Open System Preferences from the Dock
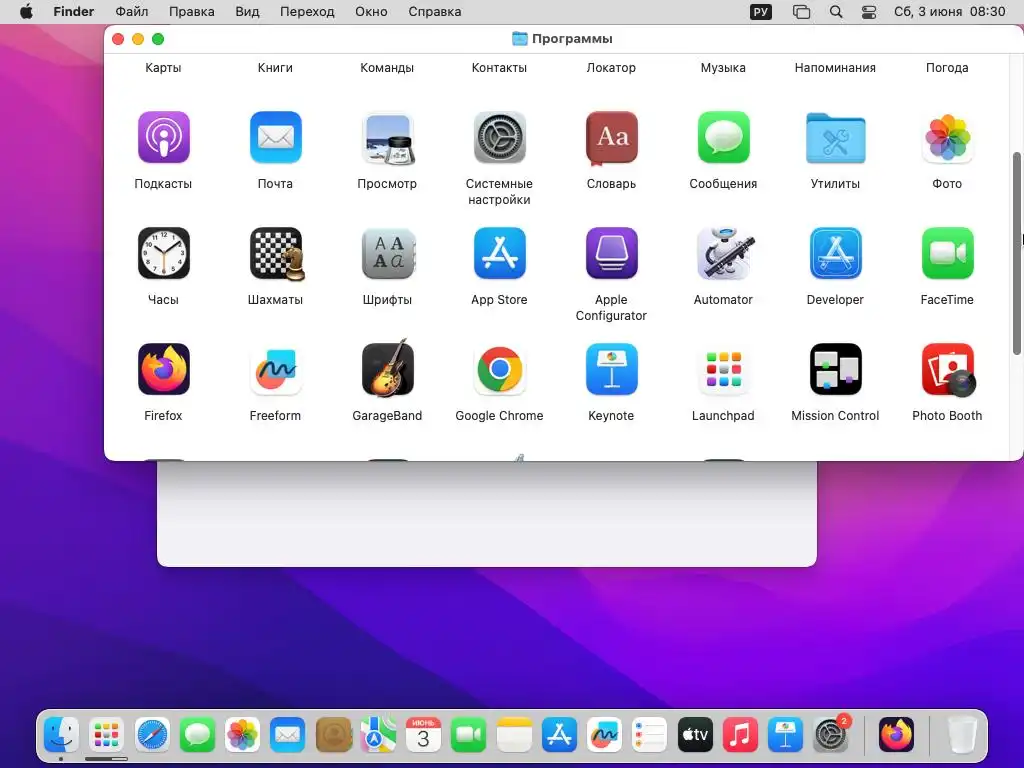The height and width of the screenshot is (768, 1024). pyautogui.click(x=831, y=735)
